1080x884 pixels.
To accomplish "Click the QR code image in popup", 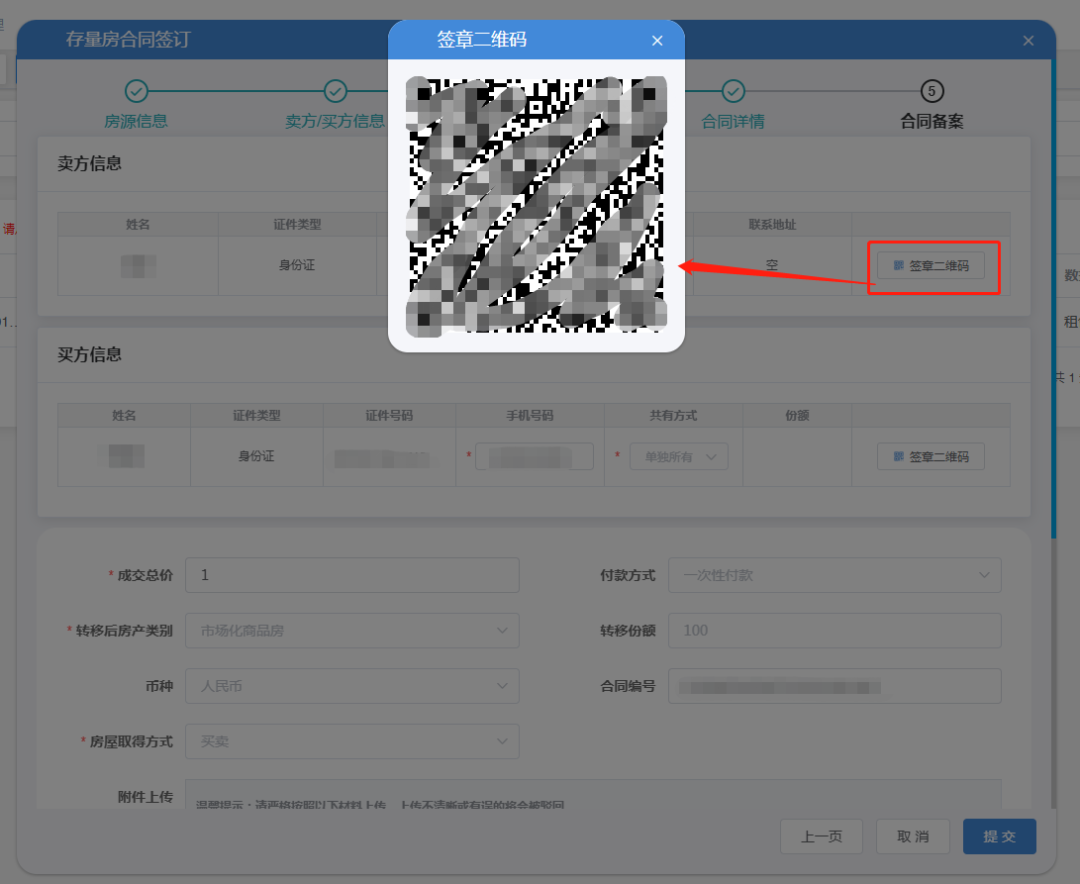I will pos(537,206).
